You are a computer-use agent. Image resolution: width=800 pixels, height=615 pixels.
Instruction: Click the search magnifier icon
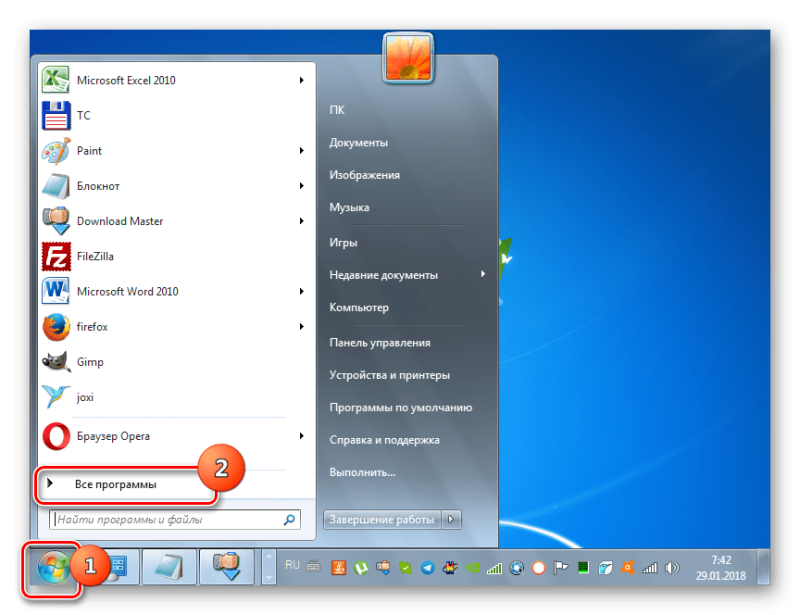[289, 520]
